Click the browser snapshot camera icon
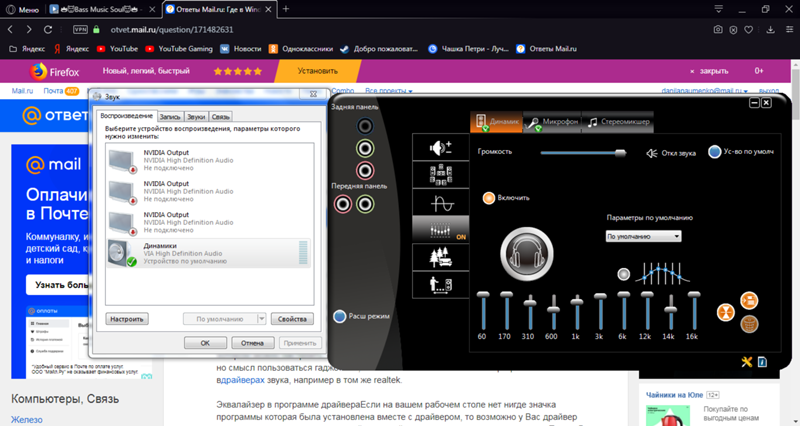The height and width of the screenshot is (426, 800). click(718, 30)
